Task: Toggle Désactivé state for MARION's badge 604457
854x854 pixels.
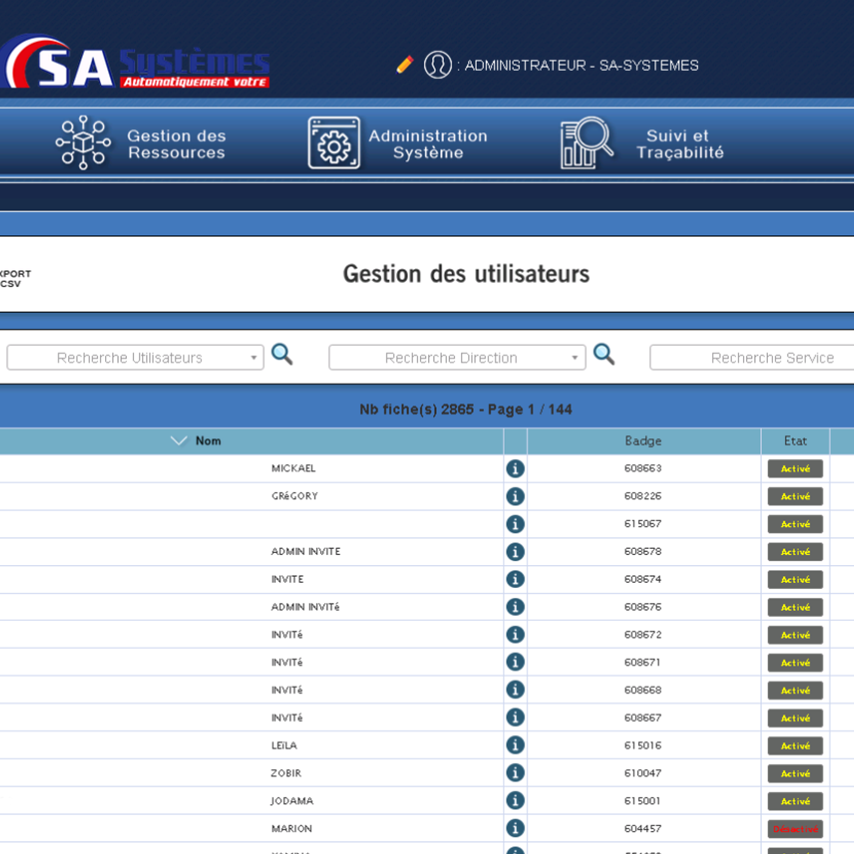Action: (x=795, y=829)
